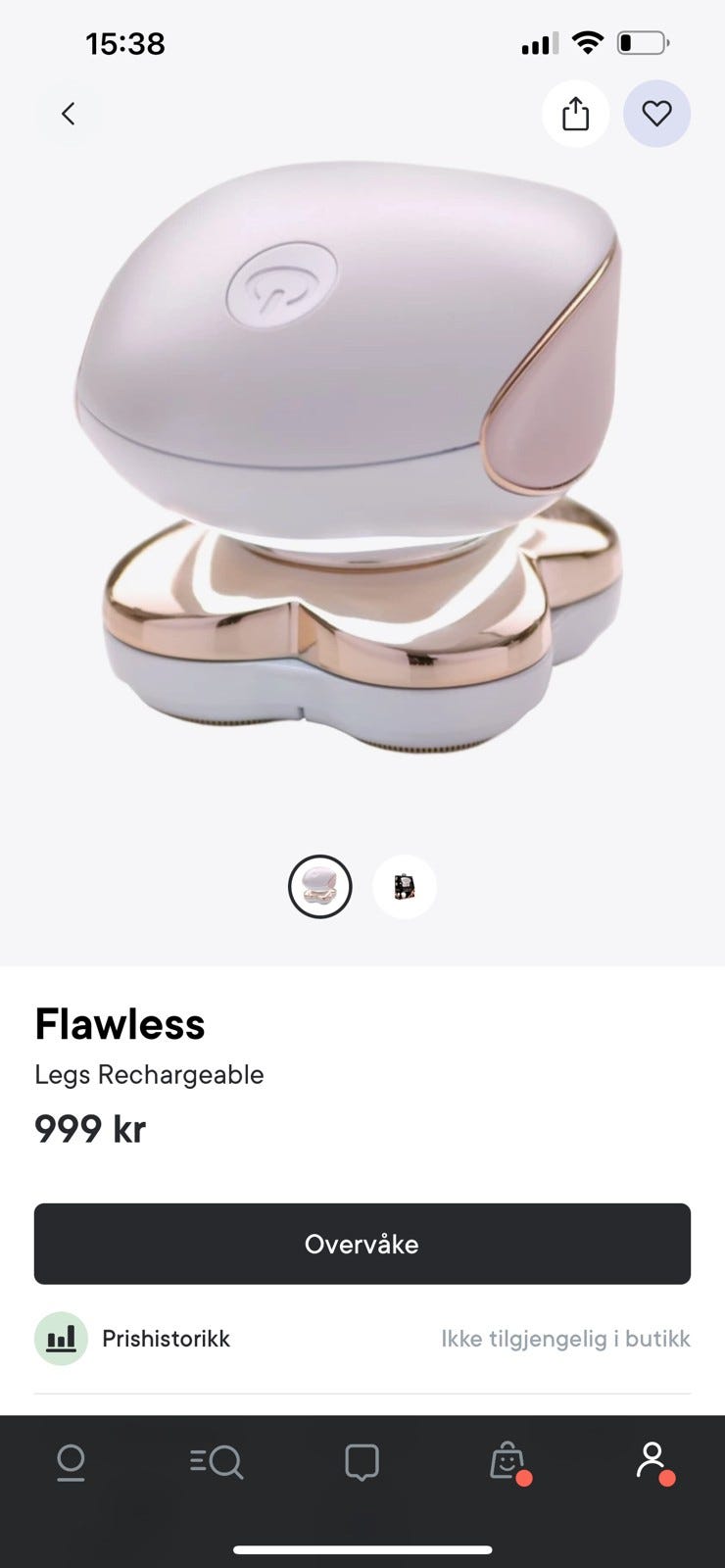
Task: Tap the Wi-Fi status icon
Action: click(588, 42)
